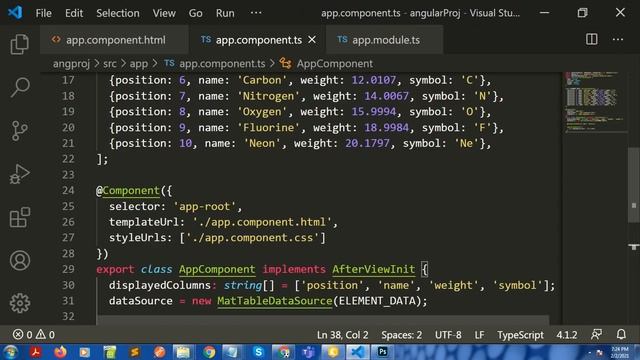Open the Edit menu
Screen dimensions: 640x360
click(x=74, y=13)
